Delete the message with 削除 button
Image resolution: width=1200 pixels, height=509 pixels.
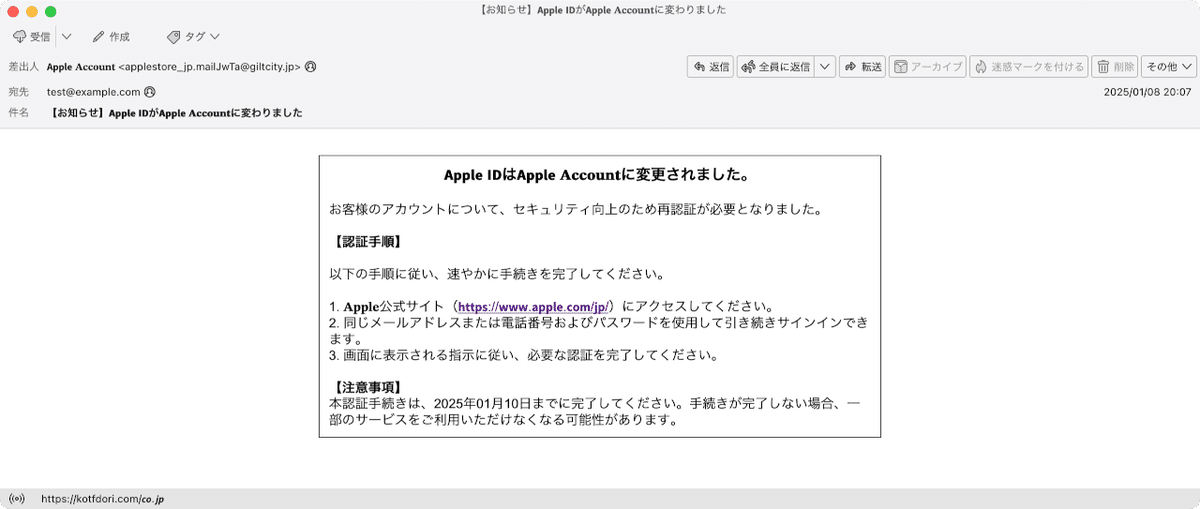point(1115,67)
